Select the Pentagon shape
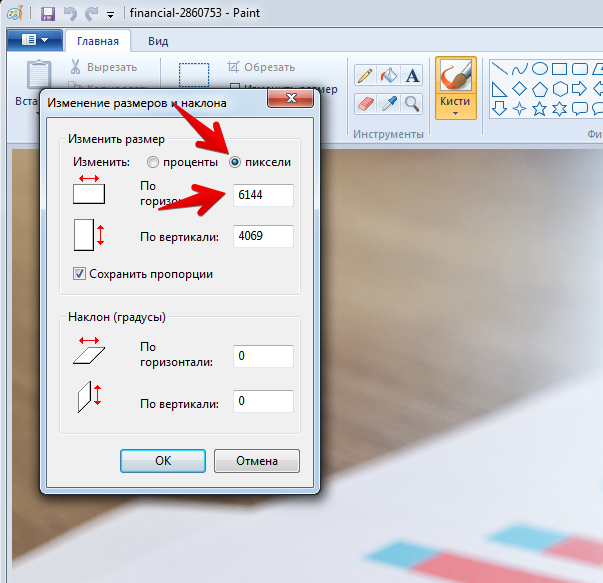Viewport: 603px width, 583px height. [x=540, y=89]
